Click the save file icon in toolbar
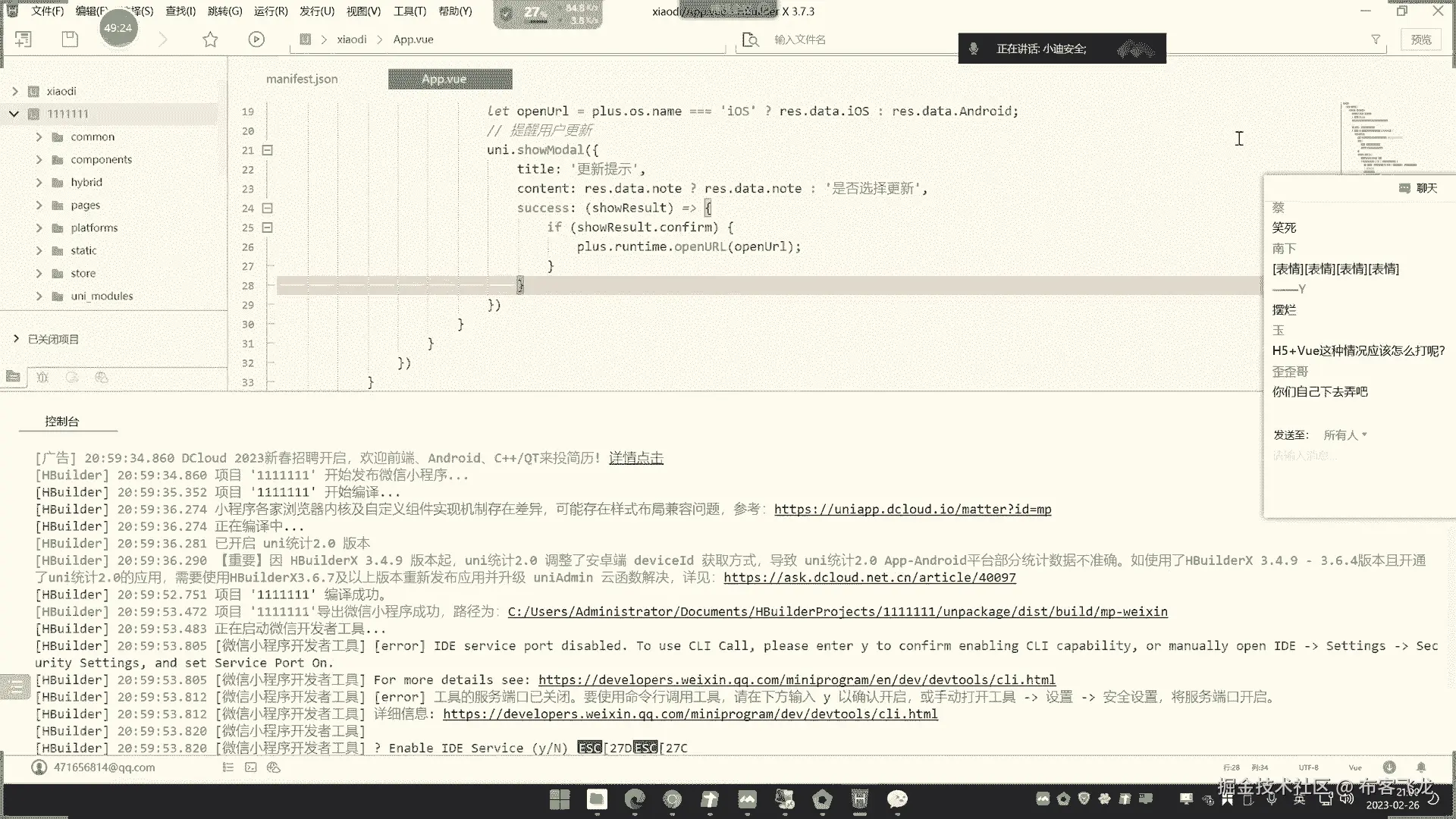 pyautogui.click(x=70, y=39)
